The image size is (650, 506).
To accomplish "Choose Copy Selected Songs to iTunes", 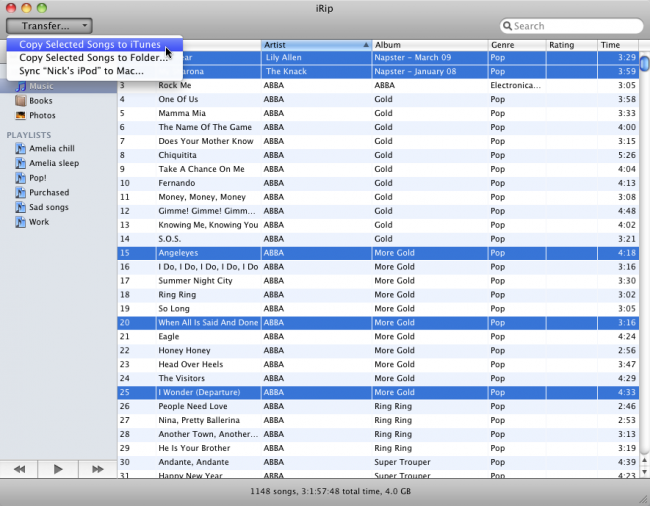I will pyautogui.click(x=95, y=44).
